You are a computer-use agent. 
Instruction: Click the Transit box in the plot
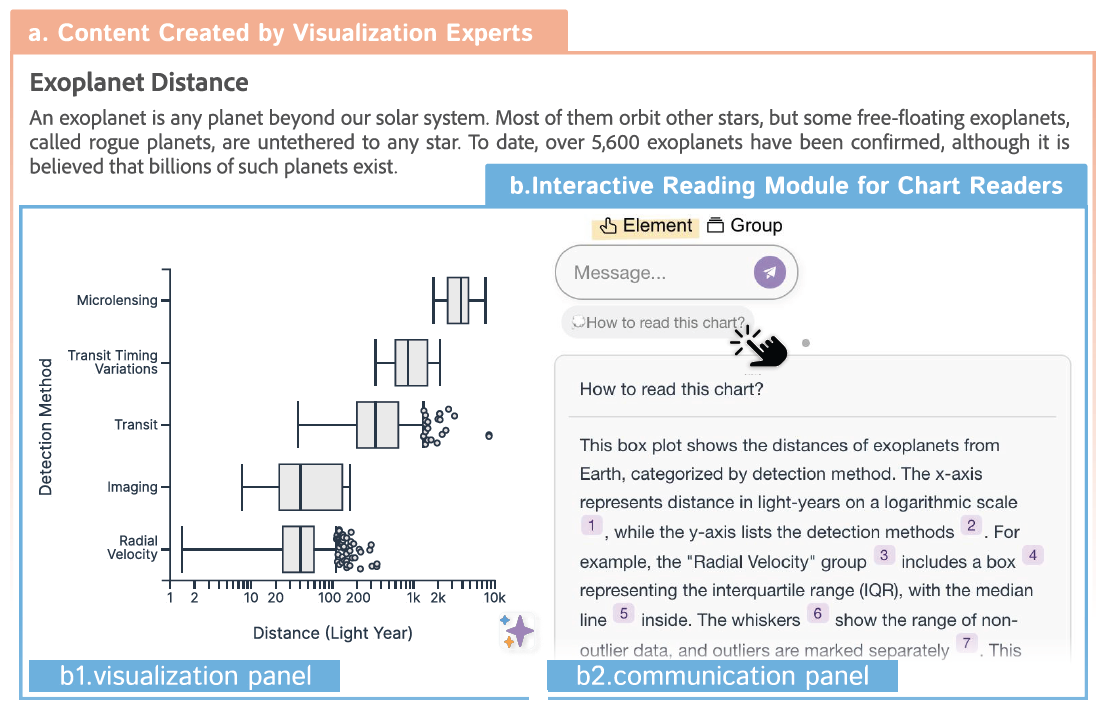click(x=377, y=425)
